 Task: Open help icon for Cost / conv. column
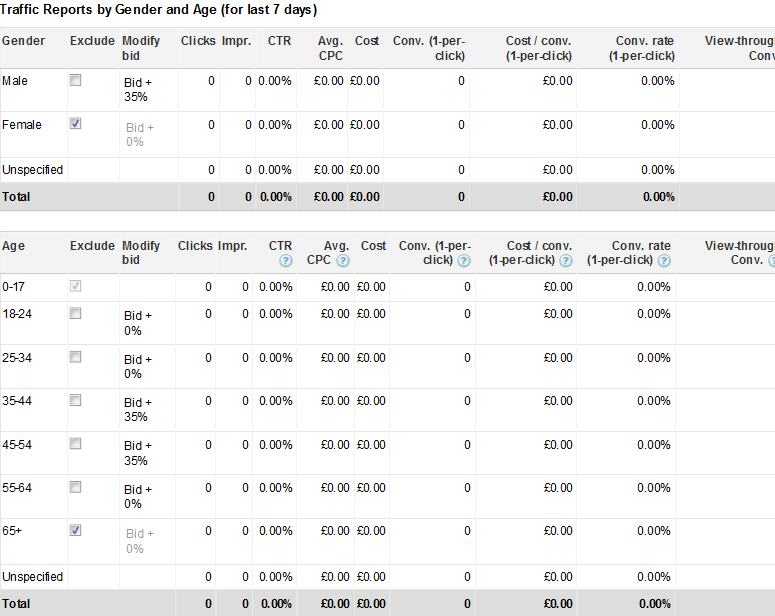click(566, 261)
